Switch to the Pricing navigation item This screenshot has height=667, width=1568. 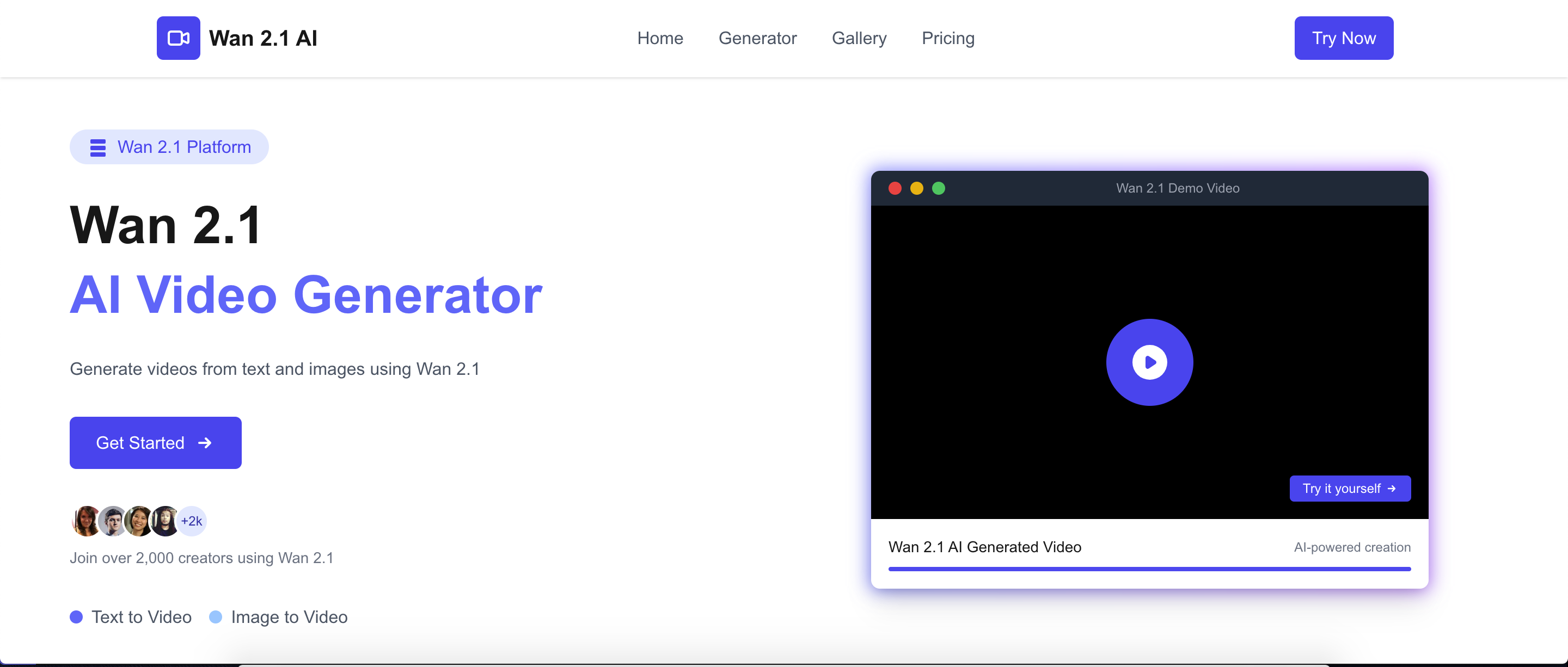point(948,38)
